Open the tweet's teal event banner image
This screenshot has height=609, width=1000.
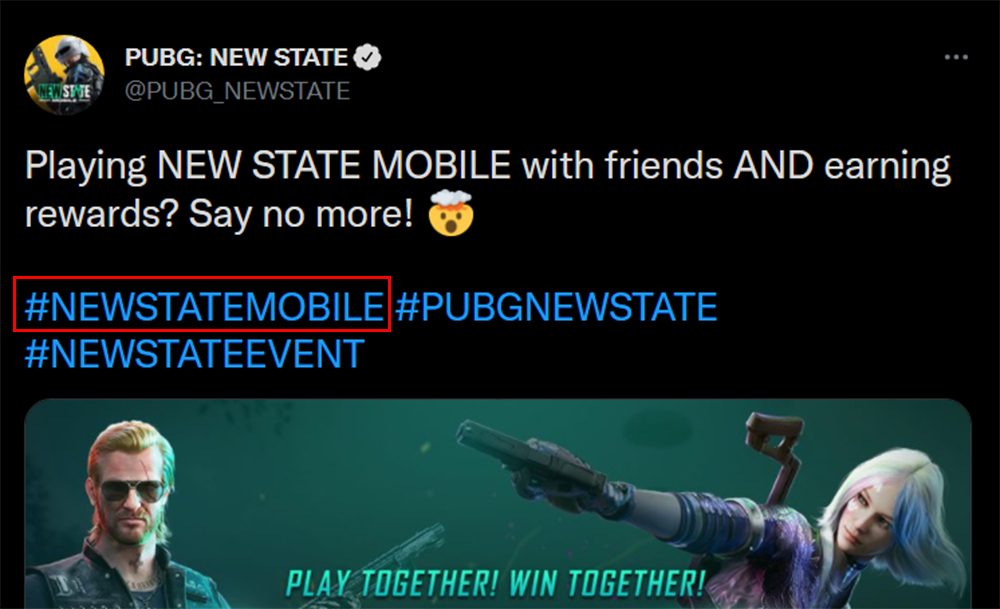(x=498, y=504)
